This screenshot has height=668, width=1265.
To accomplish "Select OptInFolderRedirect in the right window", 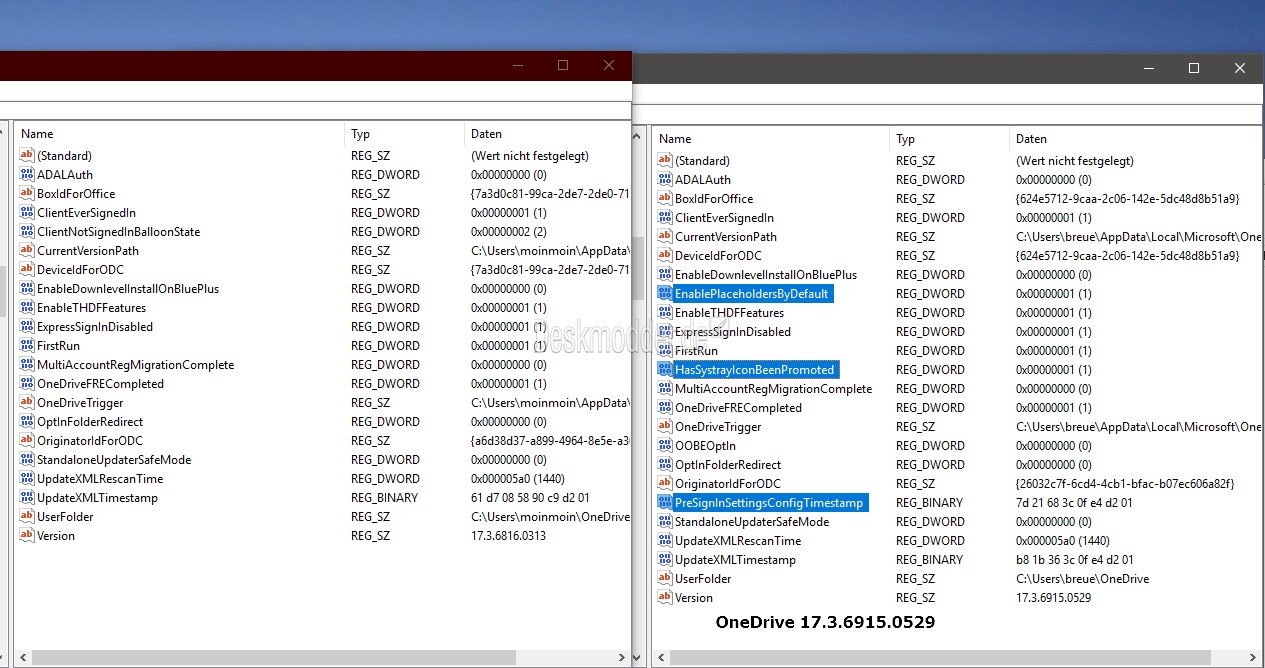I will [x=728, y=464].
